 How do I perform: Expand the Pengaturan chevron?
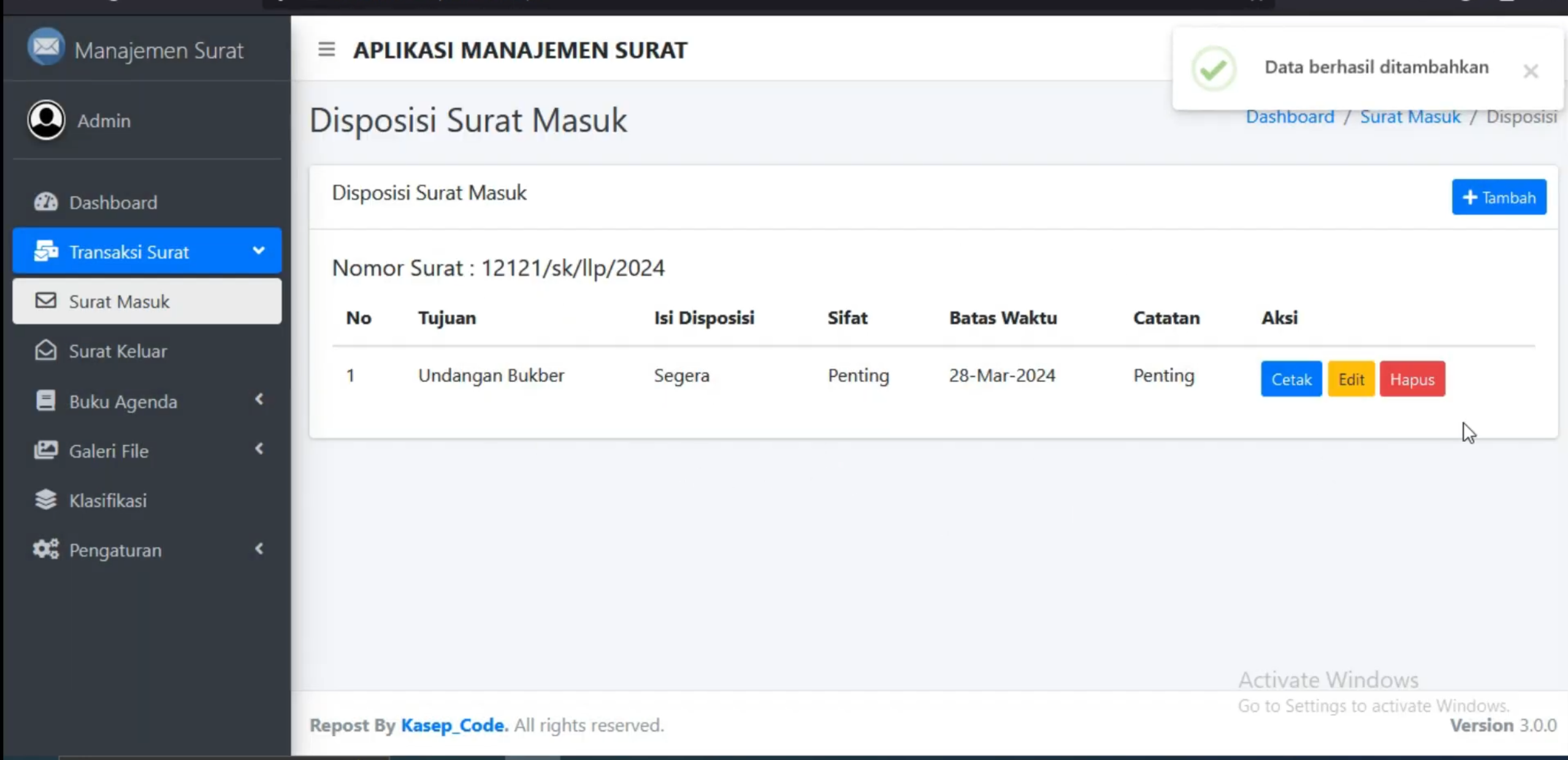pyautogui.click(x=259, y=549)
